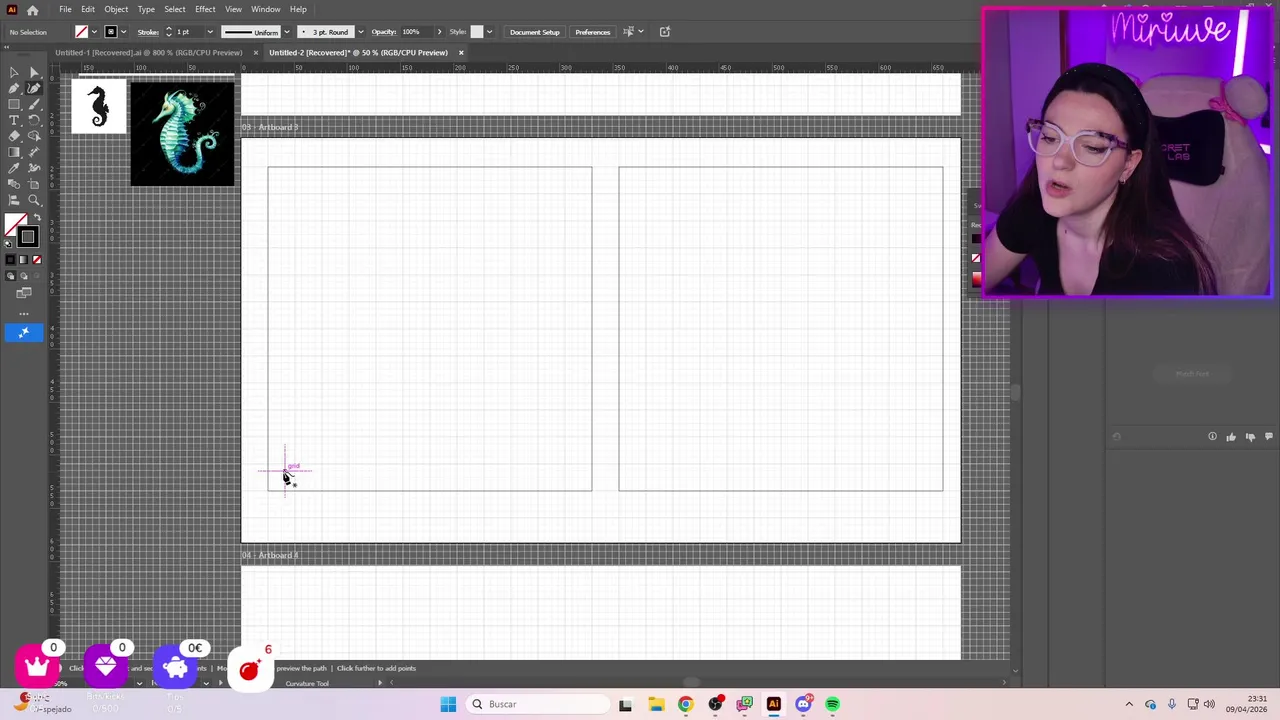Reset to default fill and stroke
Image resolution: width=1280 pixels, height=720 pixels.
point(7,243)
